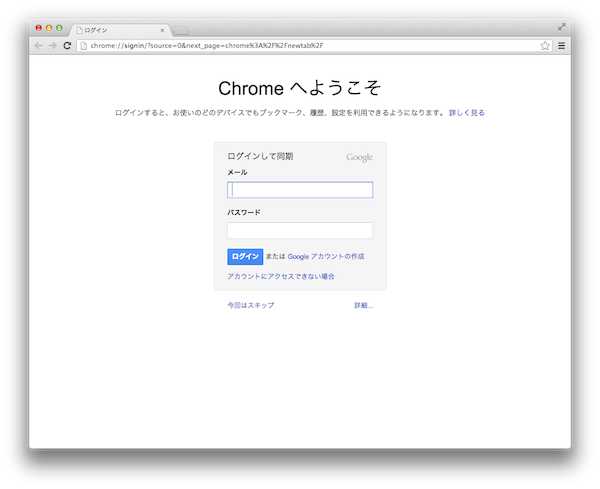Open the 詳細... link

click(x=363, y=305)
